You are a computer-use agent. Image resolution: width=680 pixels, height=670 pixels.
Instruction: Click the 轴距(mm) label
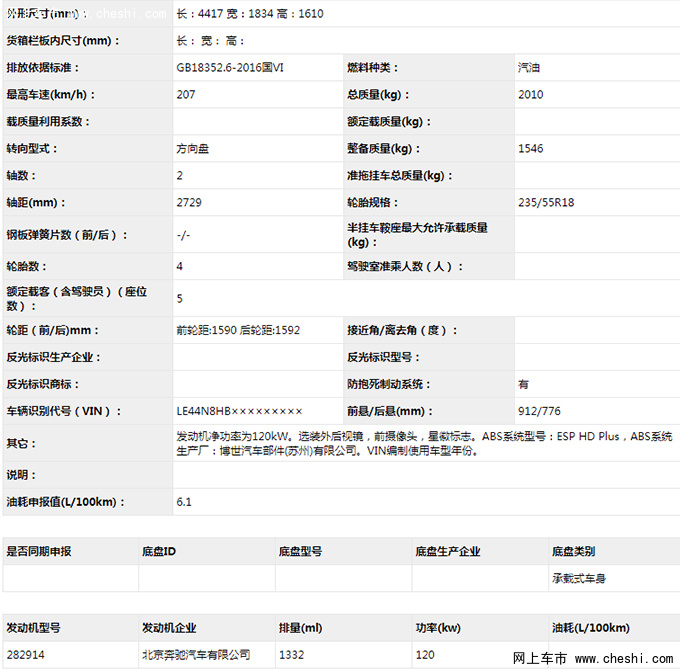click(x=36, y=203)
